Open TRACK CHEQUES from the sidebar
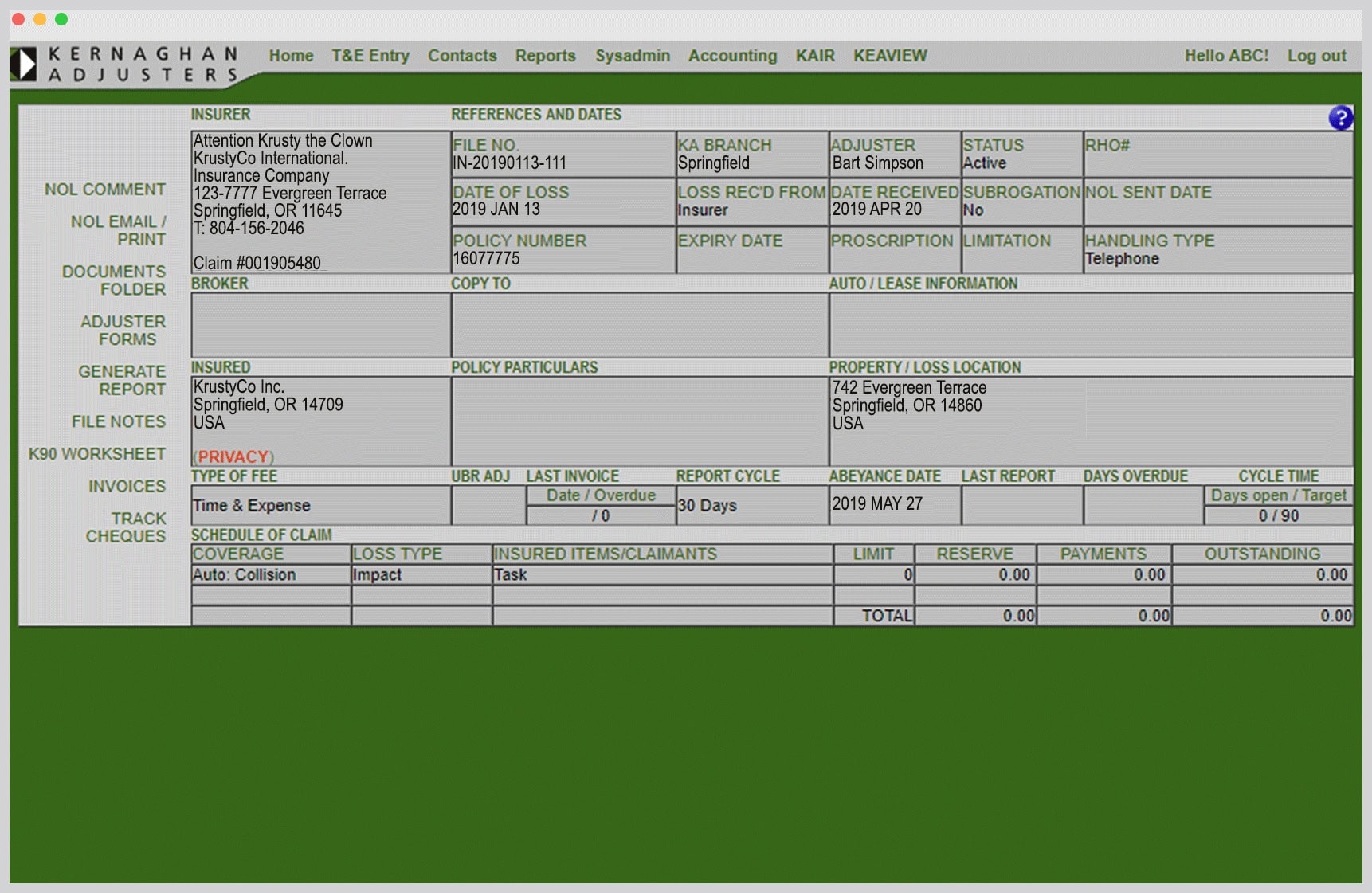Screen dimensions: 1372x893 [126, 527]
